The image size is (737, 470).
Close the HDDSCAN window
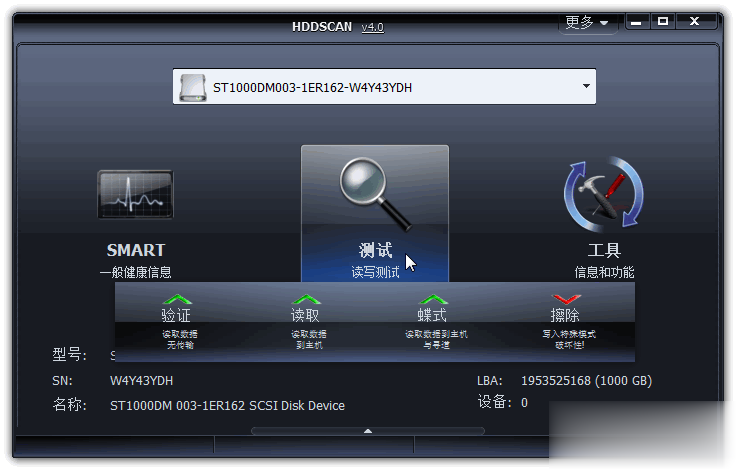[695, 22]
